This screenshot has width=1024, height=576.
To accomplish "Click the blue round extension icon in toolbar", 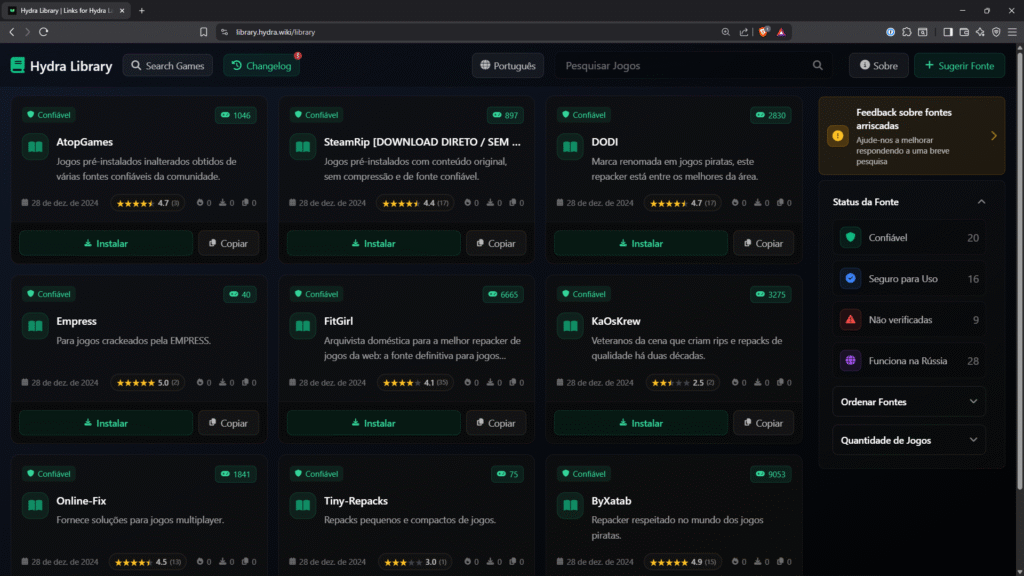I will pyautogui.click(x=890, y=32).
